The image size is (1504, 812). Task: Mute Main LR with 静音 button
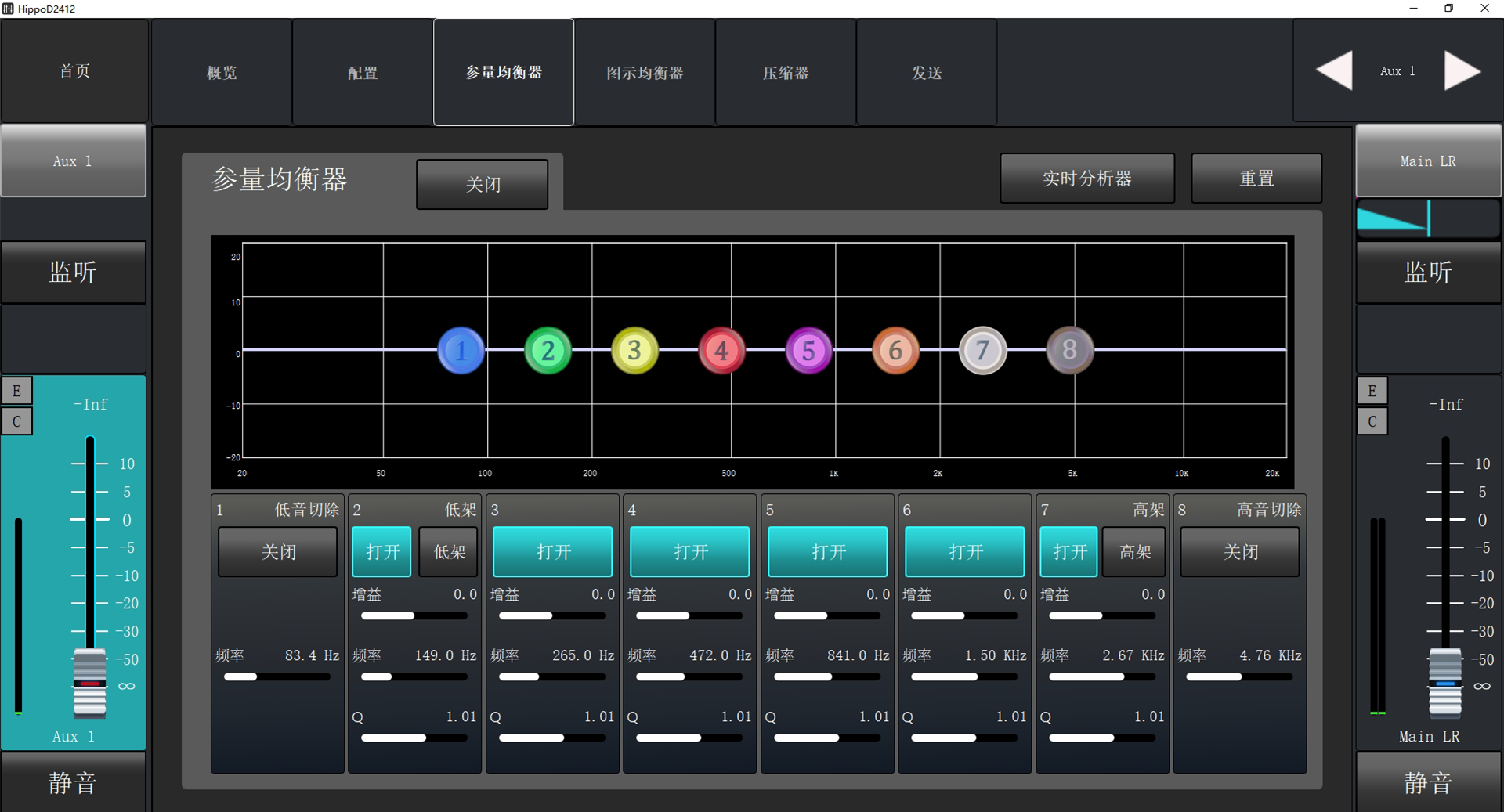1428,782
